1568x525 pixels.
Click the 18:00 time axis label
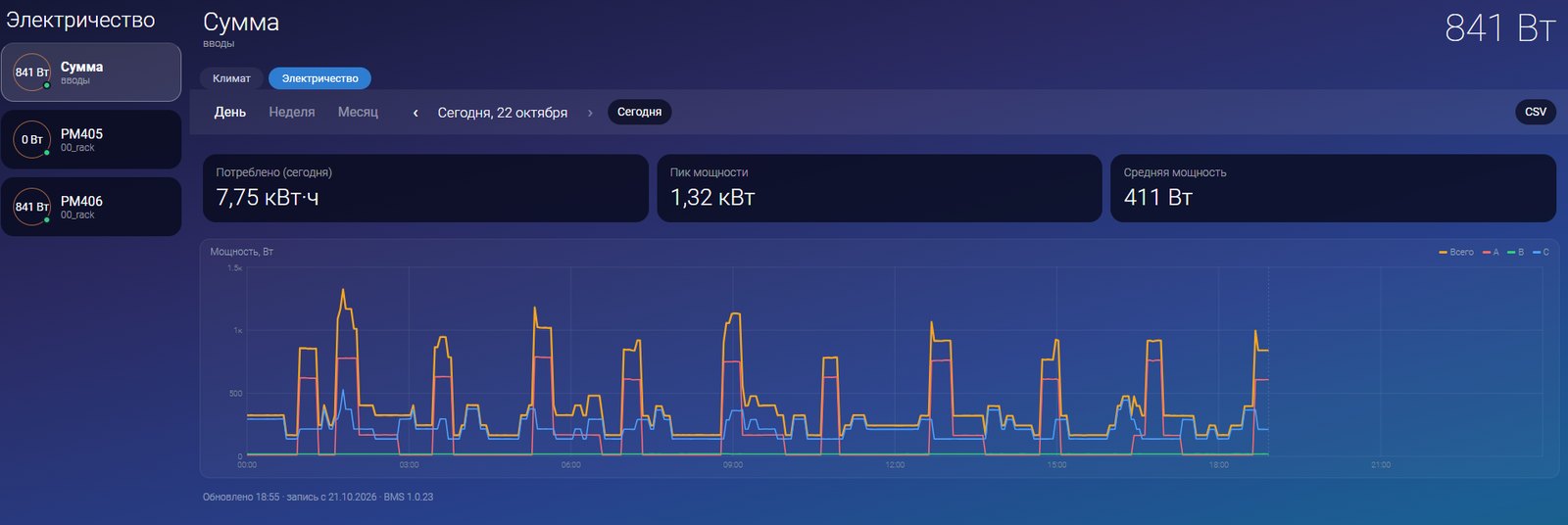coord(1218,465)
